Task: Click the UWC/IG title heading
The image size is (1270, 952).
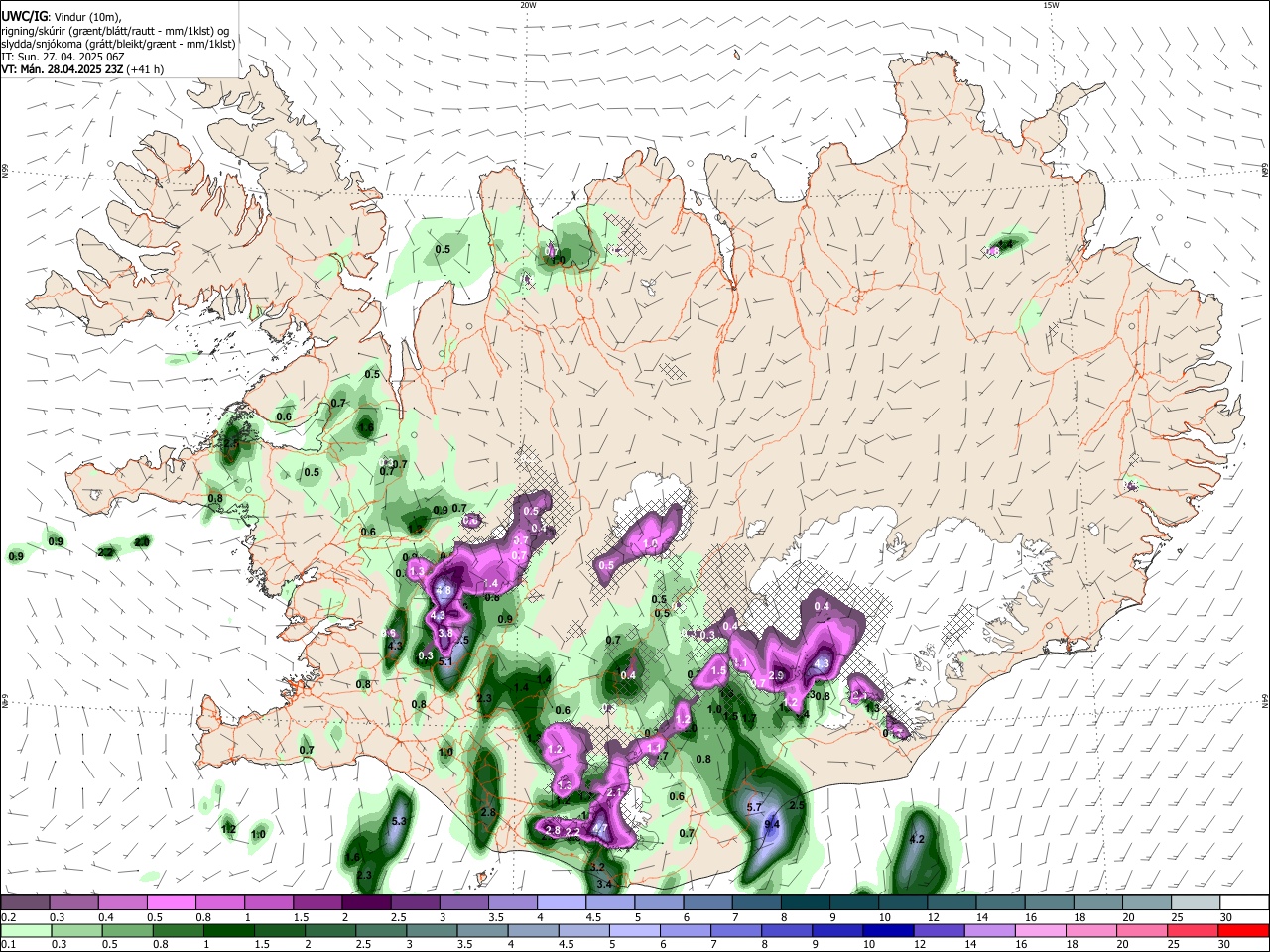Action: (23, 16)
